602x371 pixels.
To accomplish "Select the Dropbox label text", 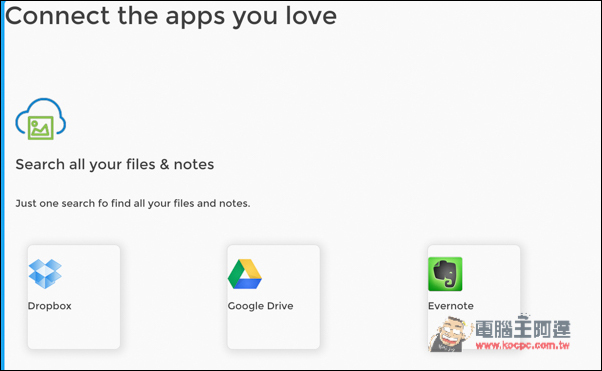I will (50, 306).
